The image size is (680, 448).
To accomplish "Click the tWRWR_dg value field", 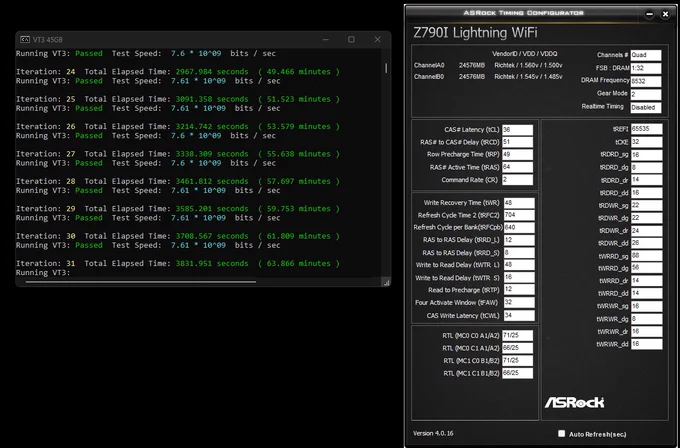I will 646,319.
